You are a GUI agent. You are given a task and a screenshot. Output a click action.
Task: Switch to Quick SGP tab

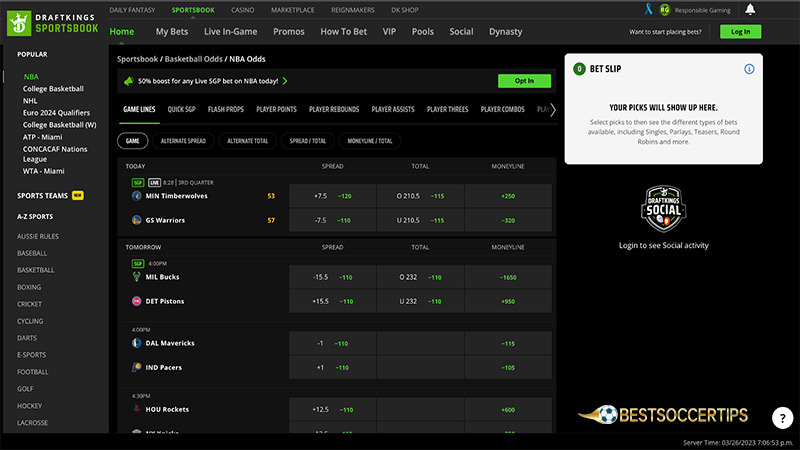(x=182, y=109)
